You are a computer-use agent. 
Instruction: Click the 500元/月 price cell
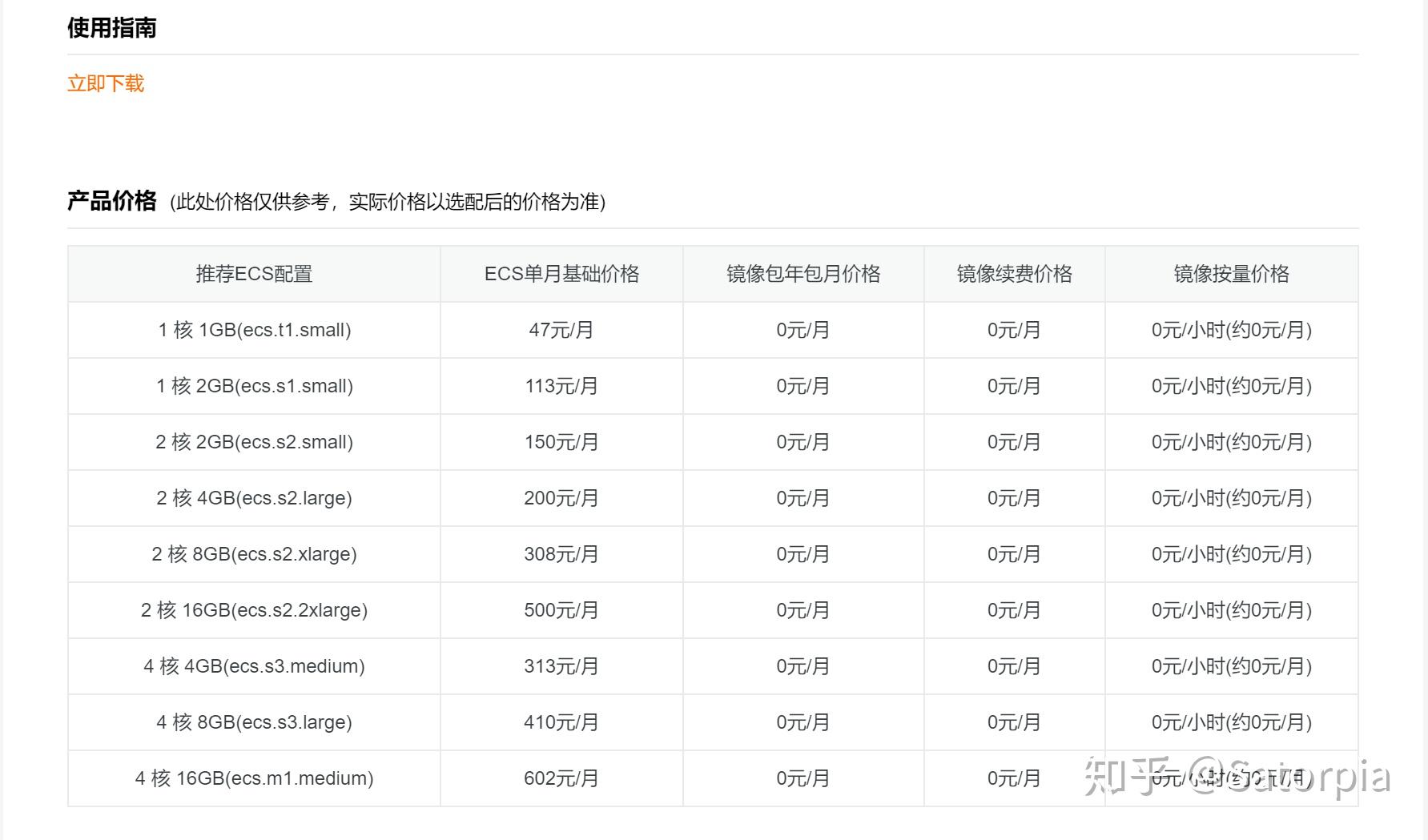coord(561,610)
